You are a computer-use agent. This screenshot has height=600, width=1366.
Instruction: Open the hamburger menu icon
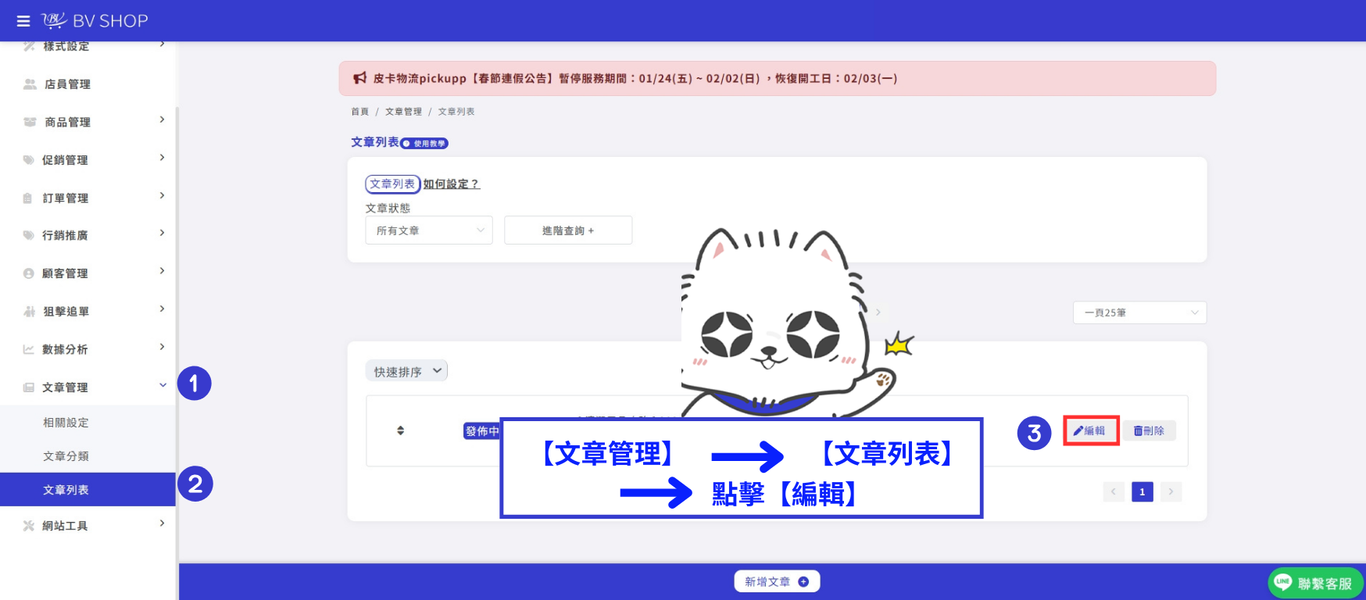23,21
